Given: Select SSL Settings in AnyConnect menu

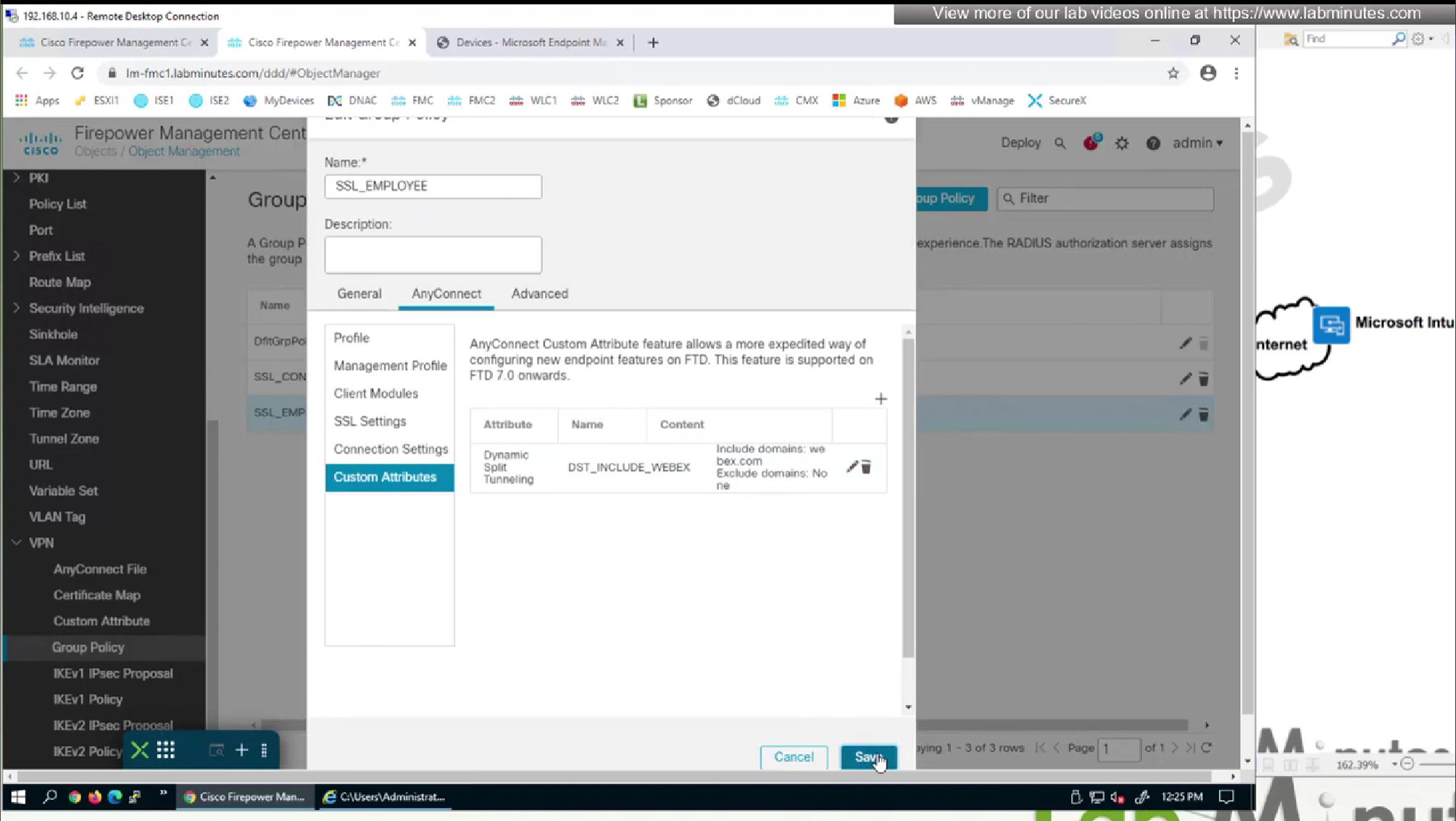Looking at the screenshot, I should pos(370,421).
